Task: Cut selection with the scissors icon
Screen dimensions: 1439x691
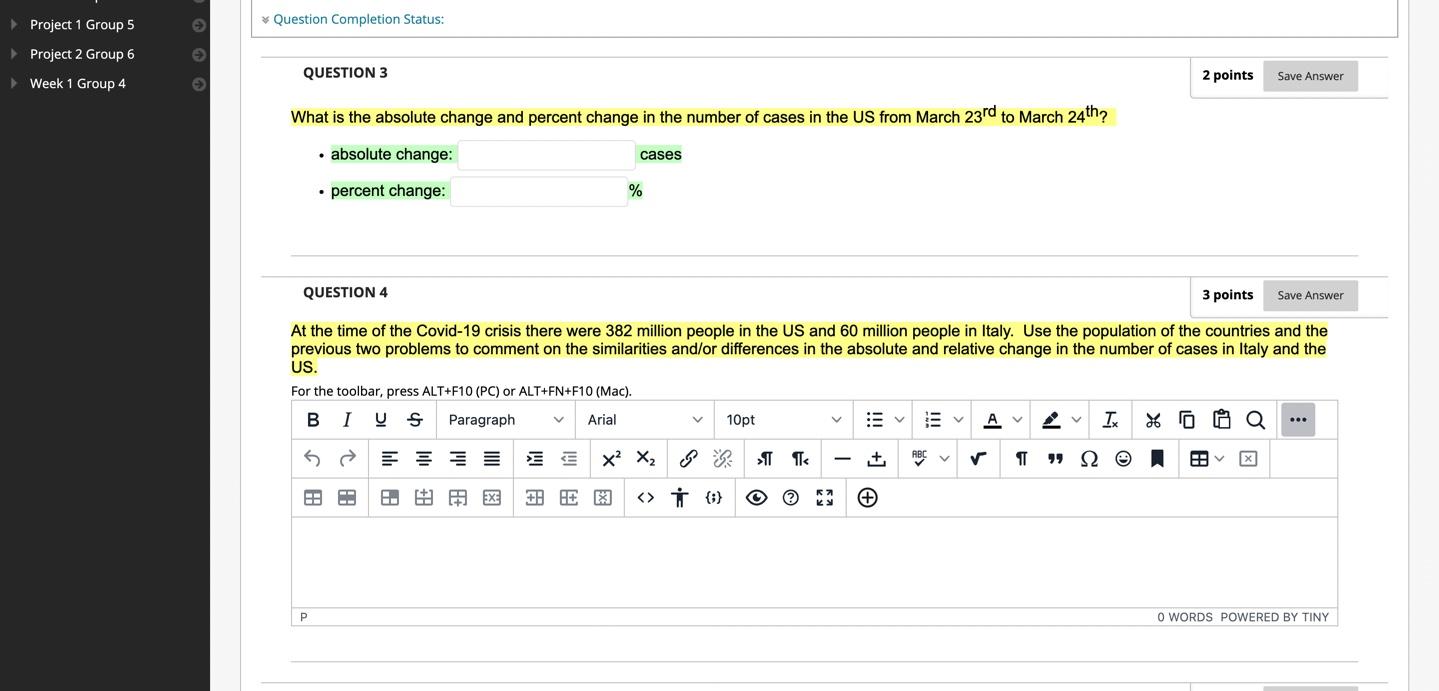Action: 1153,420
